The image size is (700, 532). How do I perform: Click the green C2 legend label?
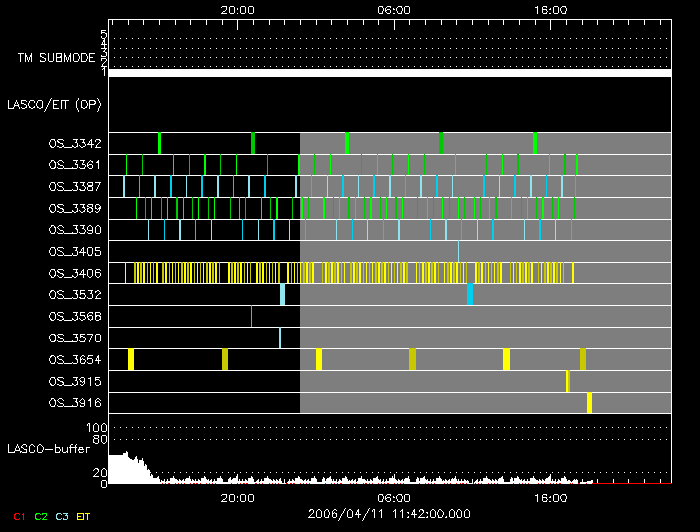pyautogui.click(x=41, y=515)
